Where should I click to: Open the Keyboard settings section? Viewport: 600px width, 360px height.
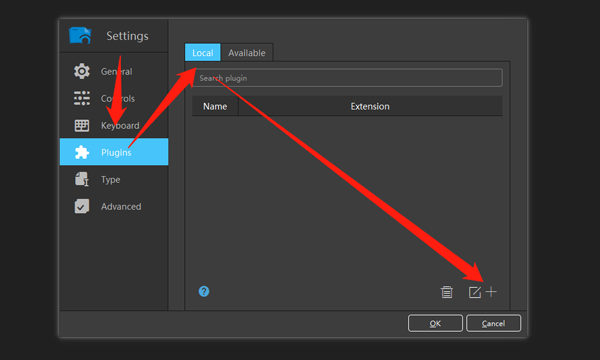click(x=114, y=125)
